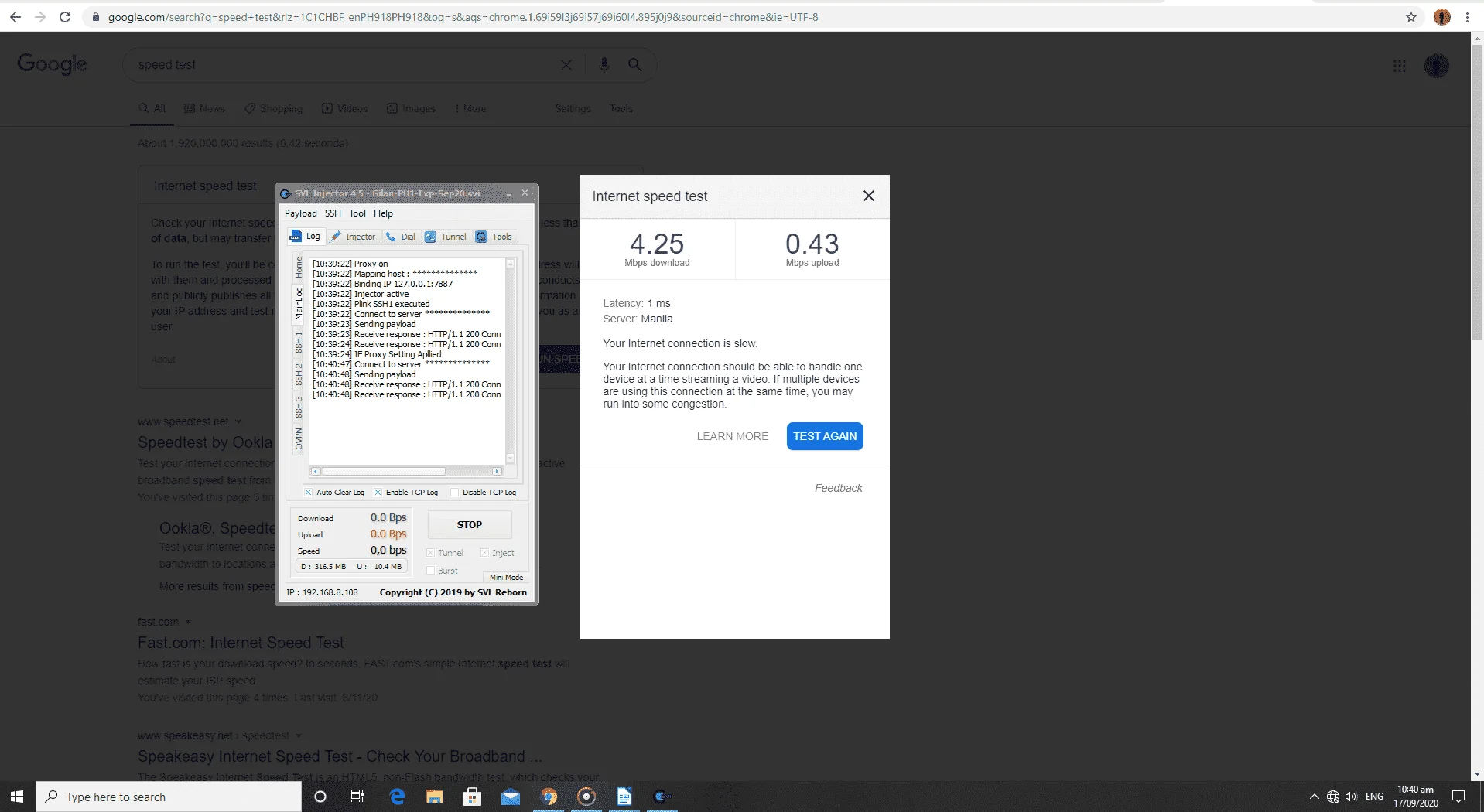The width and height of the screenshot is (1484, 812).
Task: Open the Google apps grid icon
Action: pos(1399,66)
